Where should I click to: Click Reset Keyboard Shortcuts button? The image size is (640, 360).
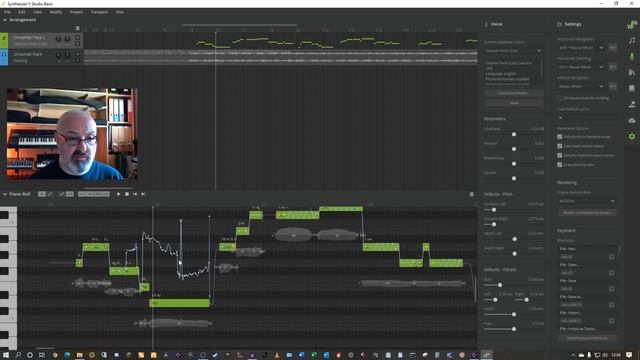pyautogui.click(x=587, y=338)
